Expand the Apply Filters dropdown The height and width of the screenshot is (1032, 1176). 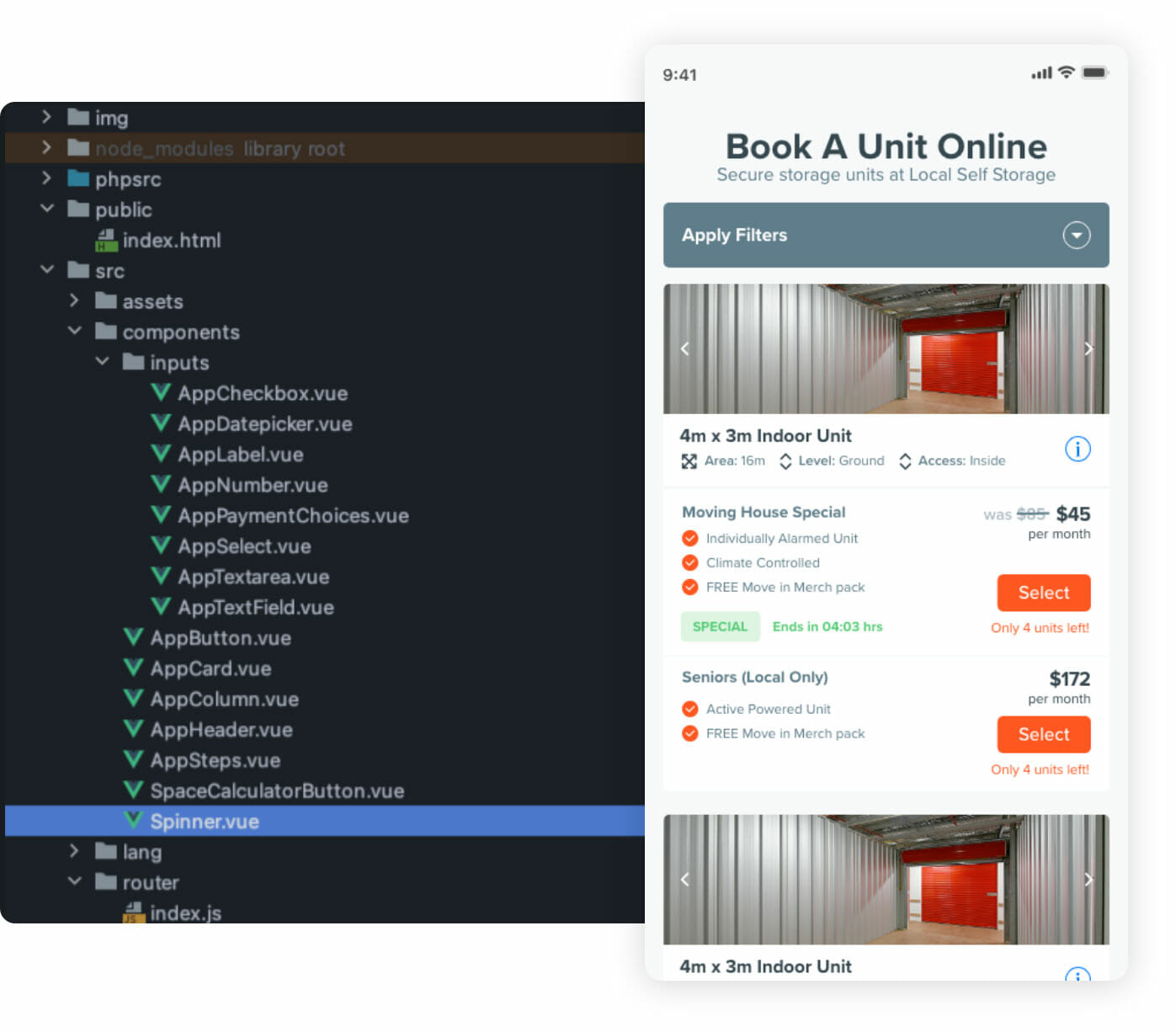coord(1076,235)
